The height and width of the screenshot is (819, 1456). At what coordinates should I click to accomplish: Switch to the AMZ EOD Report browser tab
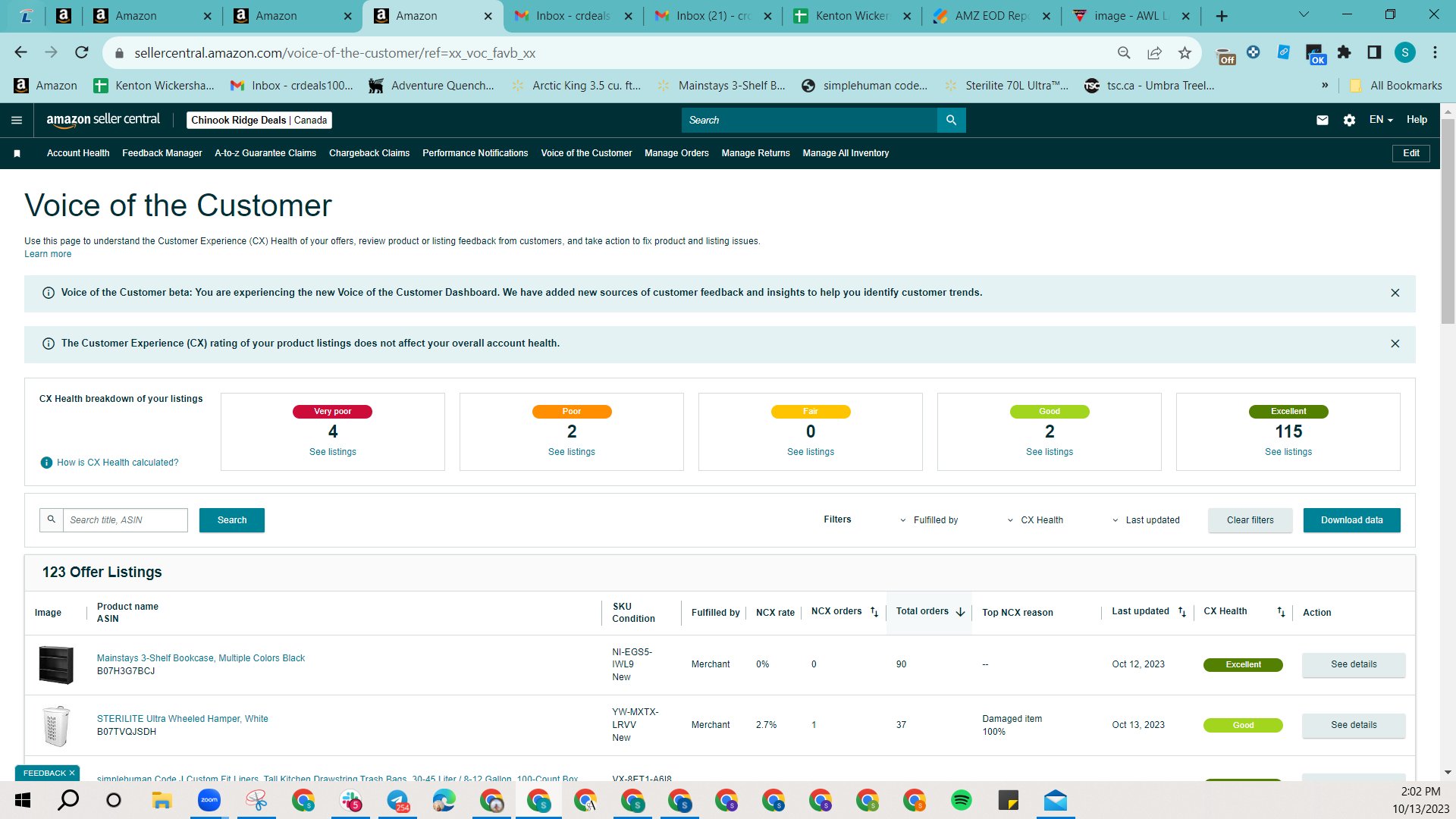click(991, 16)
